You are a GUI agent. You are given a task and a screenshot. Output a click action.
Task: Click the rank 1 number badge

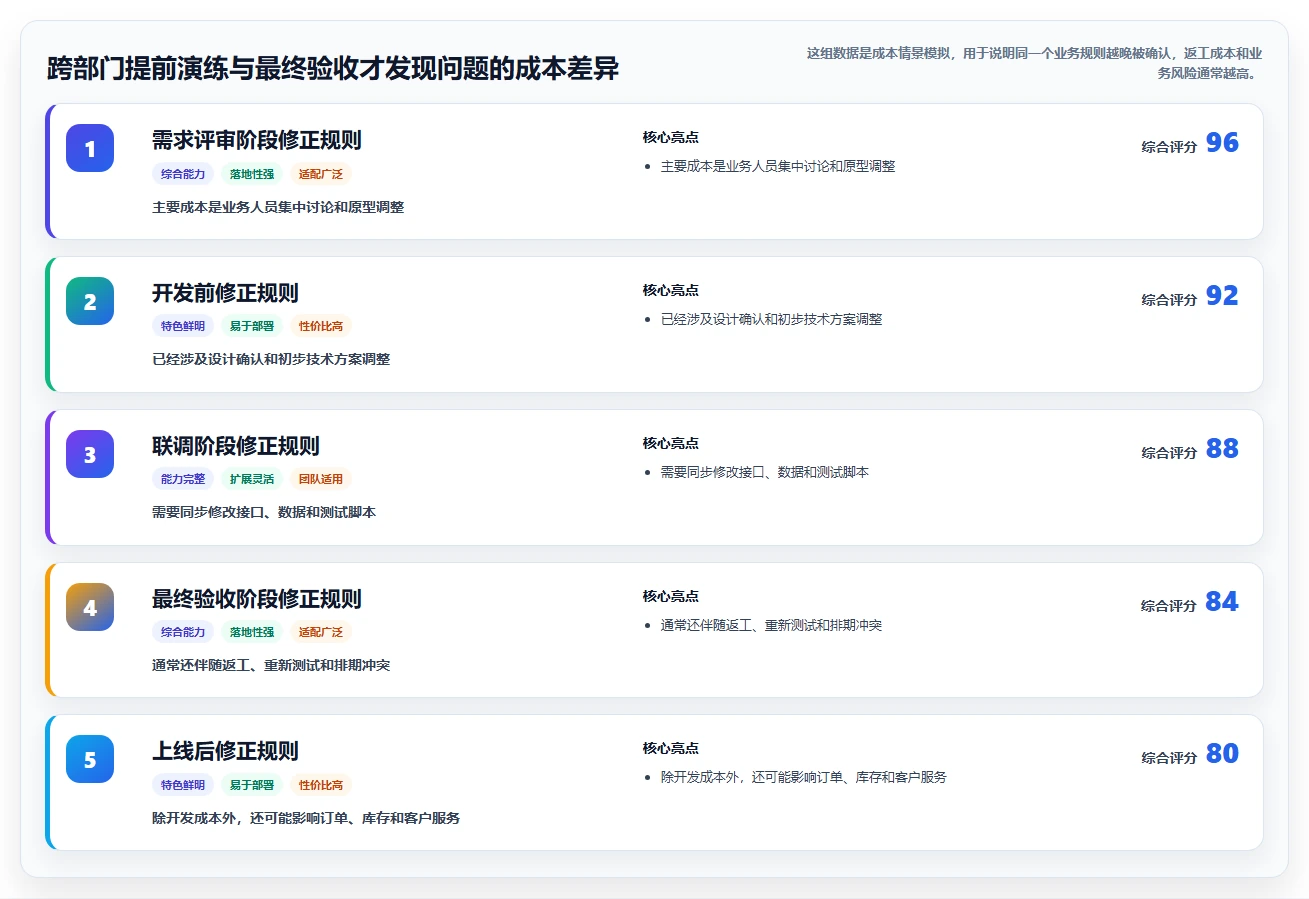(90, 148)
